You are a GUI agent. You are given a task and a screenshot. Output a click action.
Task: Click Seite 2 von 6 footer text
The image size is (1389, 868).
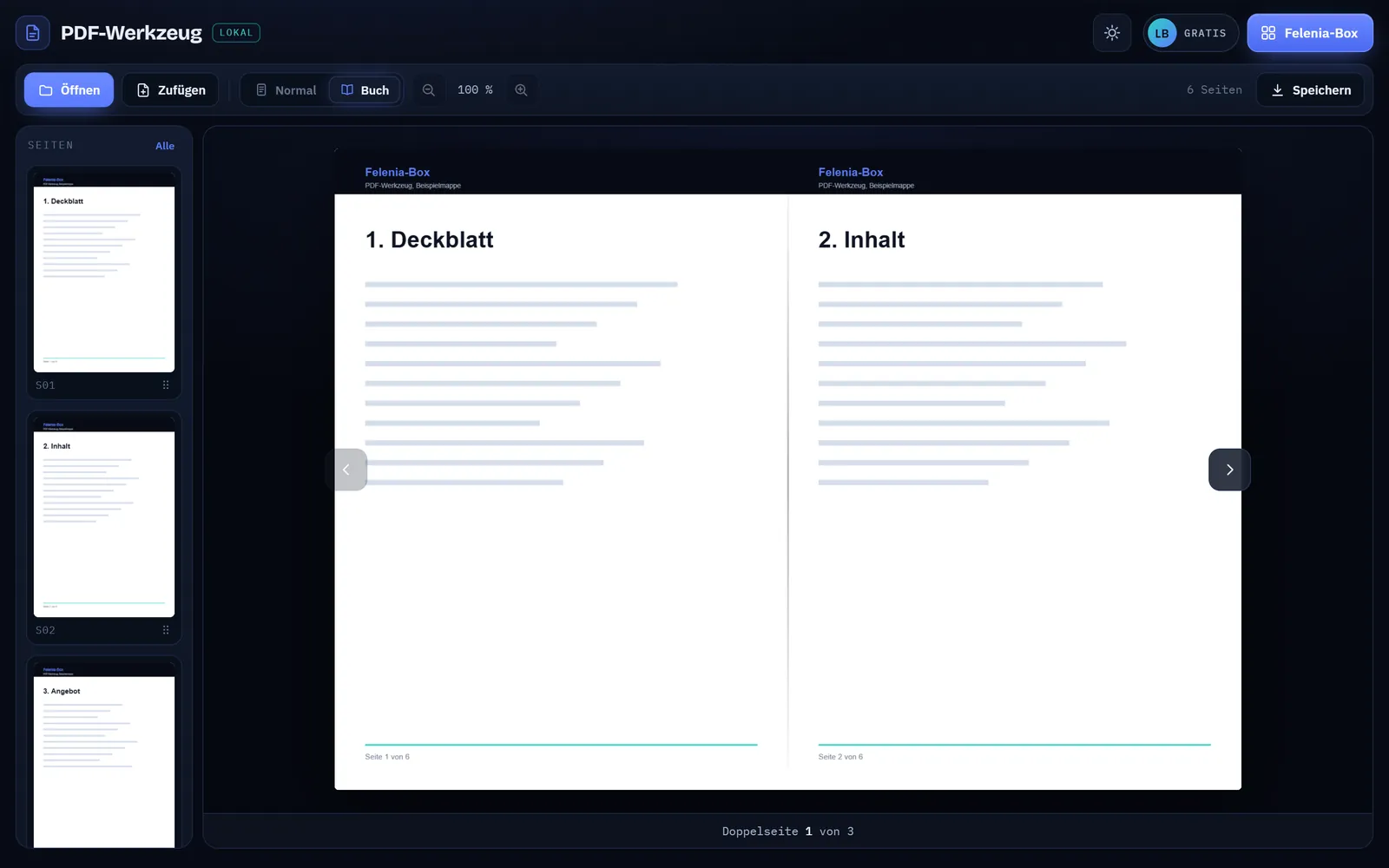click(840, 757)
